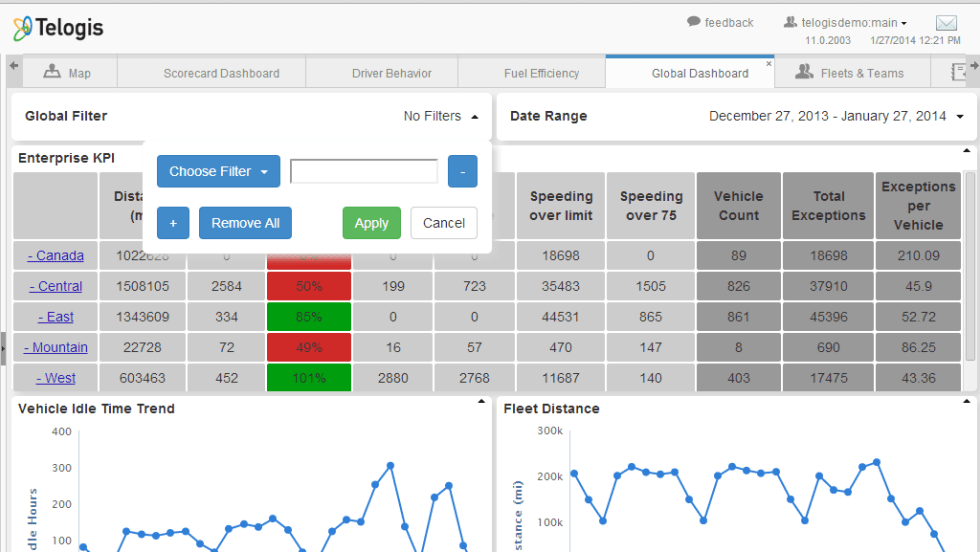Click the Telogis logo
This screenshot has height=552, width=980.
[59, 28]
